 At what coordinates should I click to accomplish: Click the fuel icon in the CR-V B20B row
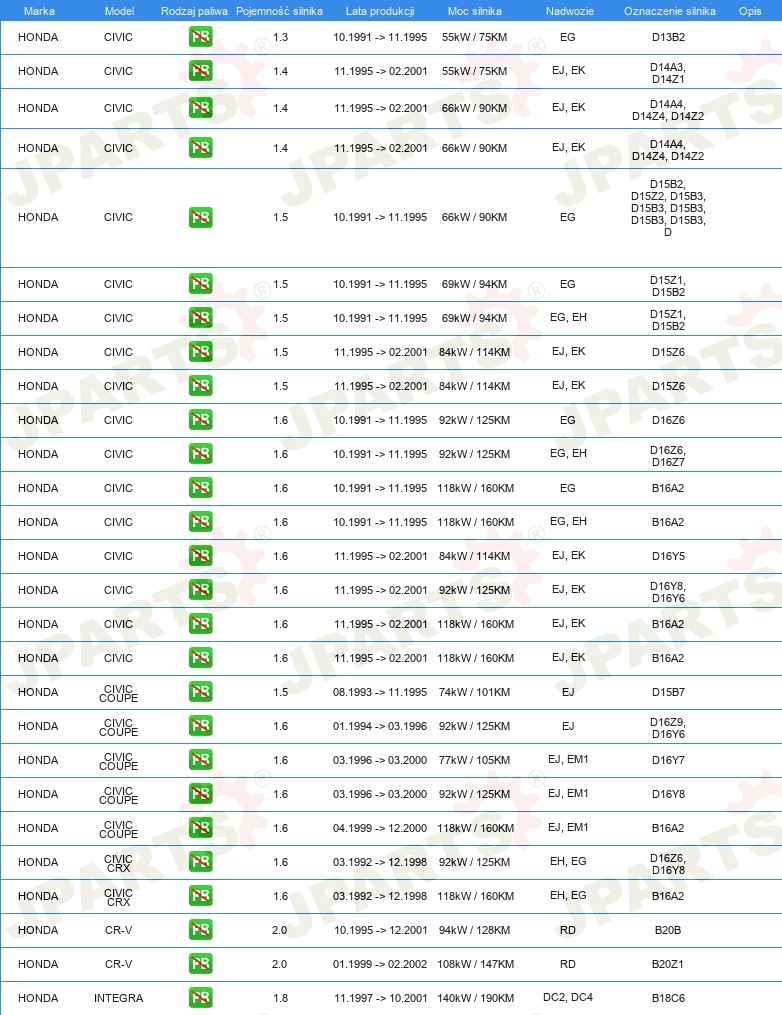pos(201,930)
